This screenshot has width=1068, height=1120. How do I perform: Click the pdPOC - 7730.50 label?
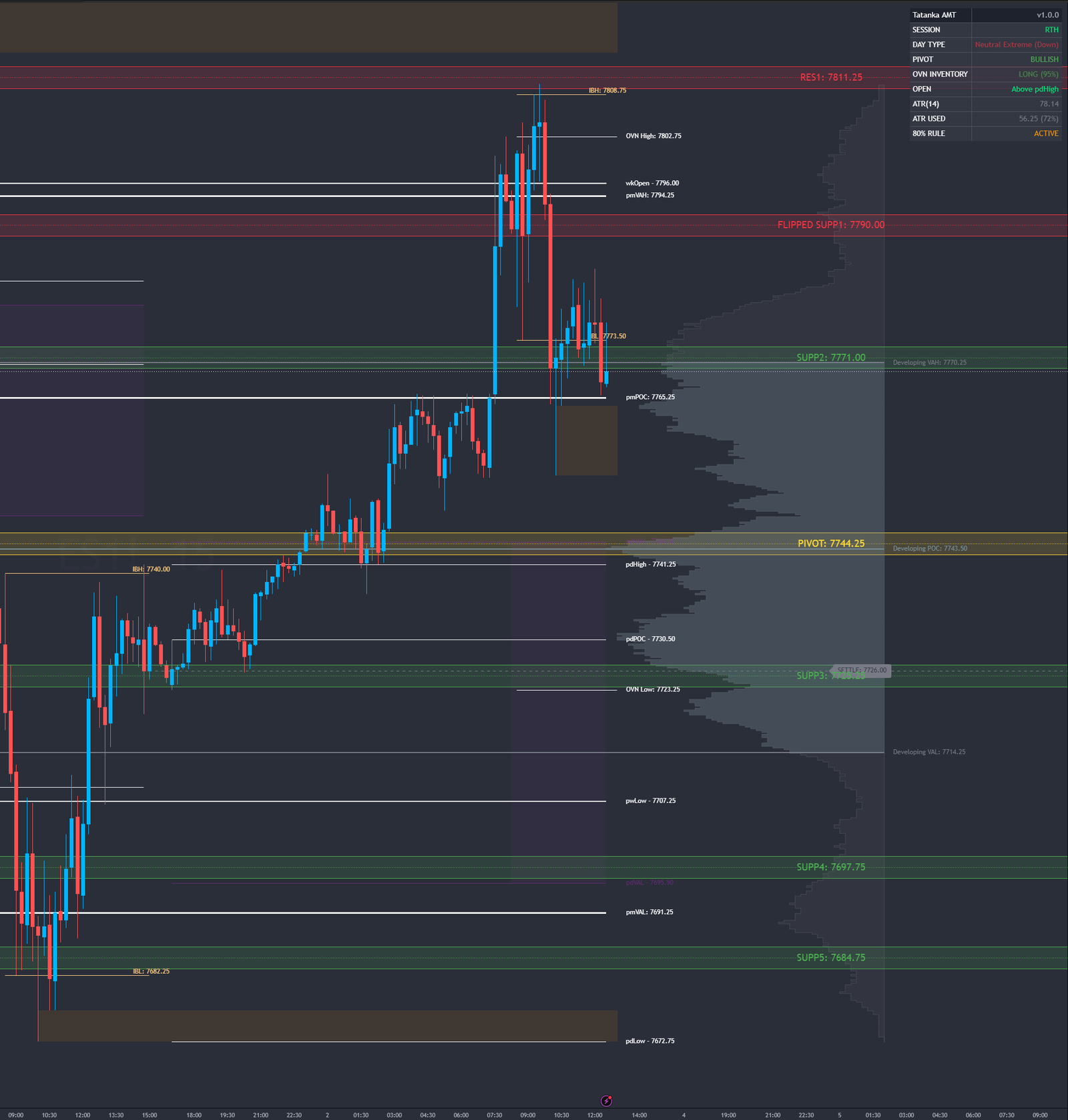(650, 639)
